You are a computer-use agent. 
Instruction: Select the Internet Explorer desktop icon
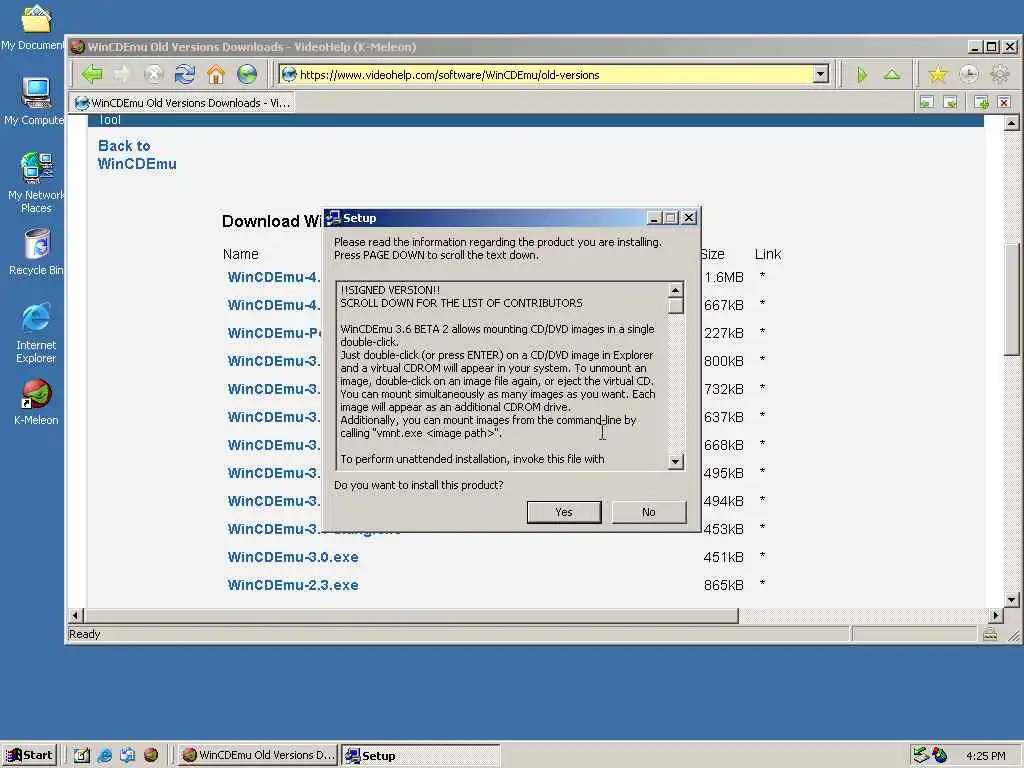click(36, 333)
